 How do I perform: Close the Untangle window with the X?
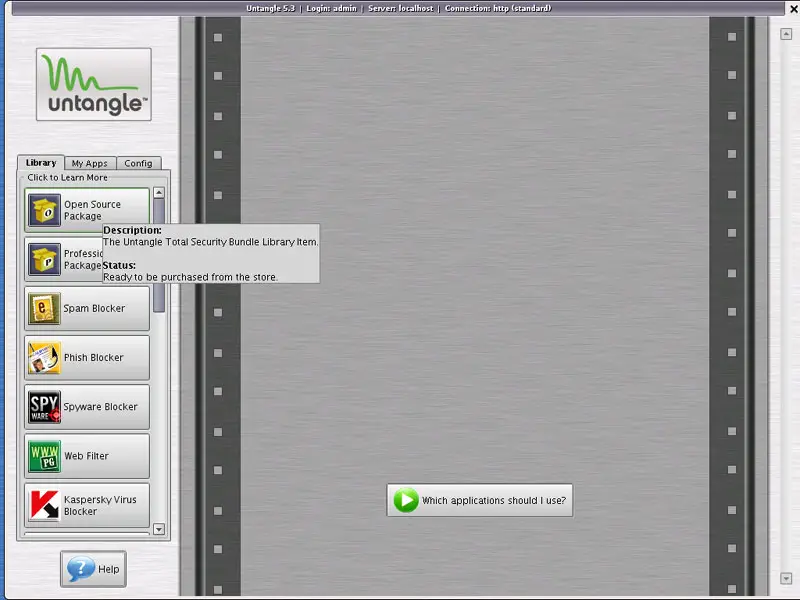coord(794,9)
